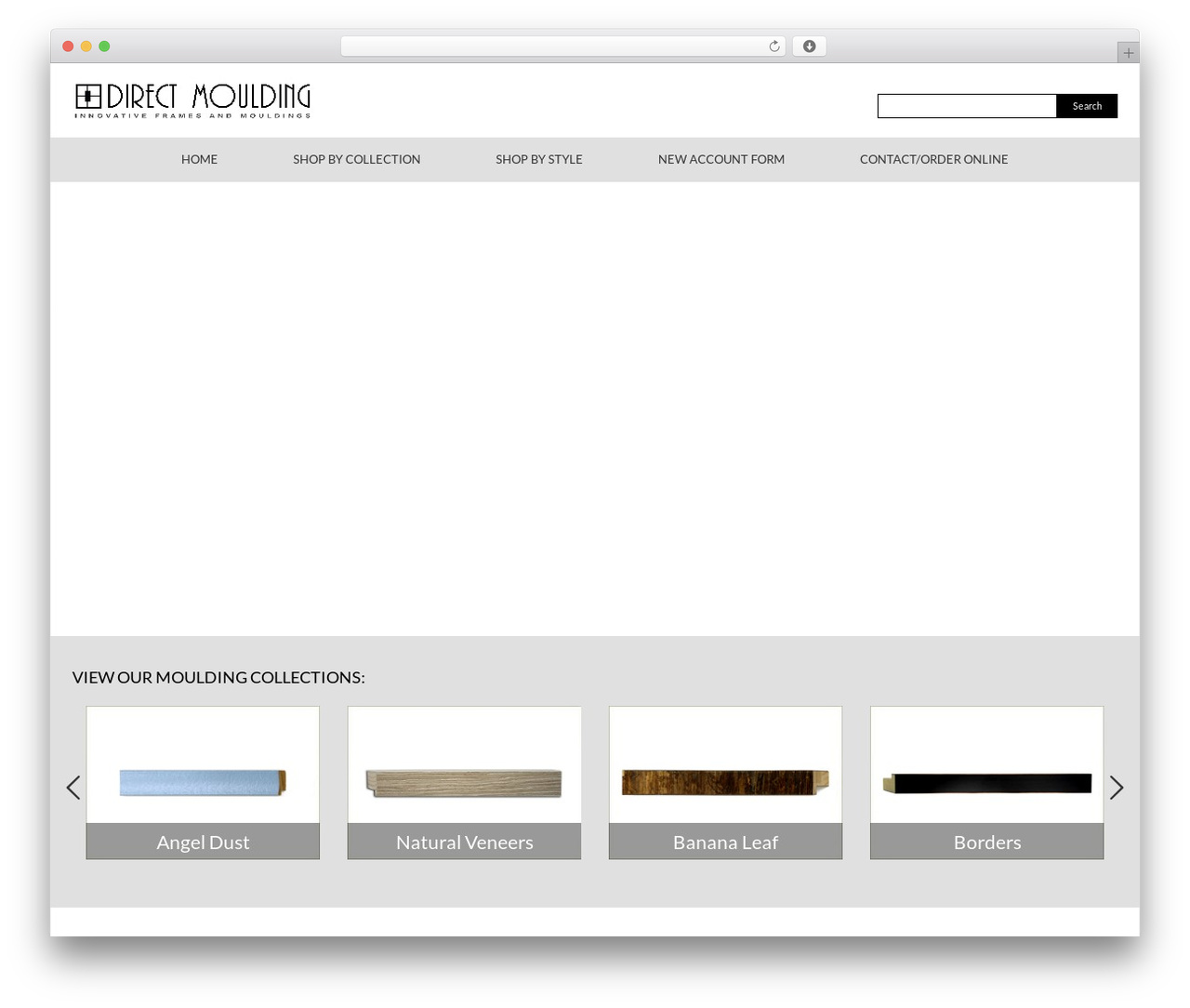Viewport: 1190px width, 1008px height.
Task: Minimize the window with yellow button
Action: (86, 46)
